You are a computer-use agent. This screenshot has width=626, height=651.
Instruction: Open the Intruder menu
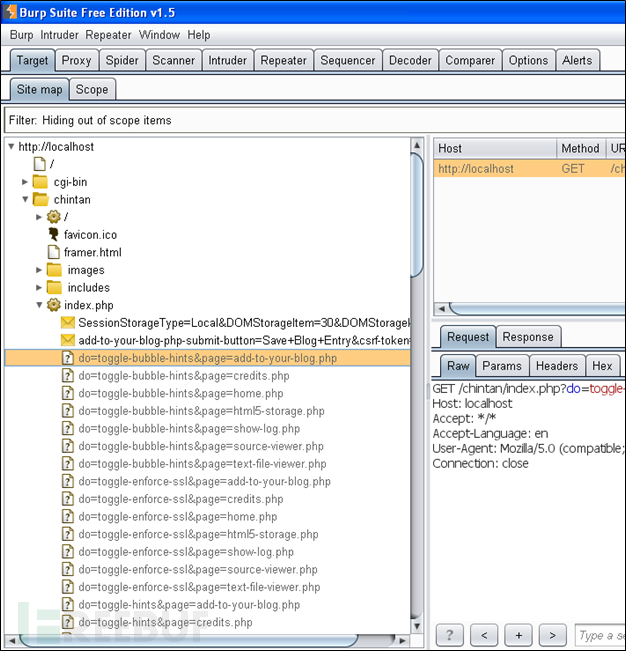point(59,35)
